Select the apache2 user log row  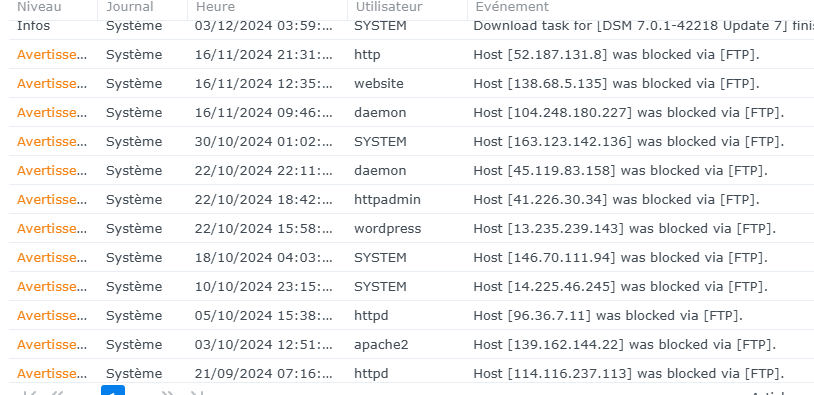click(411, 345)
